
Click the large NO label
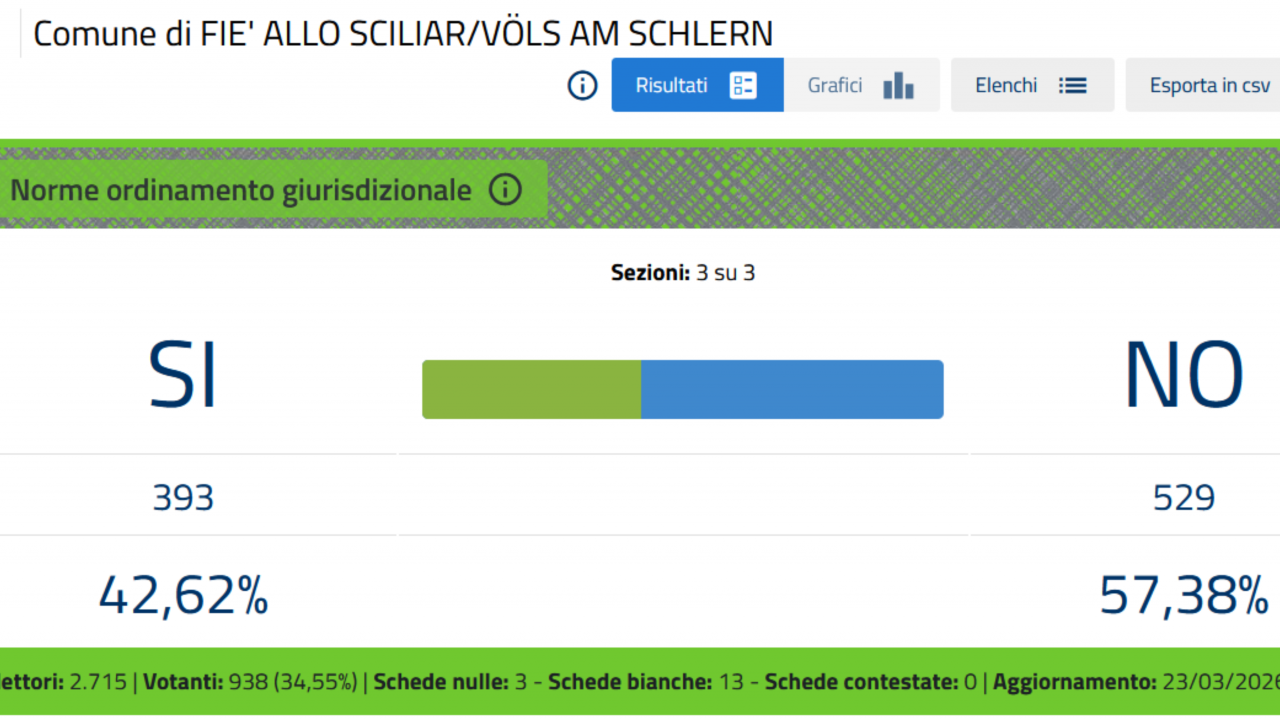tap(1183, 376)
